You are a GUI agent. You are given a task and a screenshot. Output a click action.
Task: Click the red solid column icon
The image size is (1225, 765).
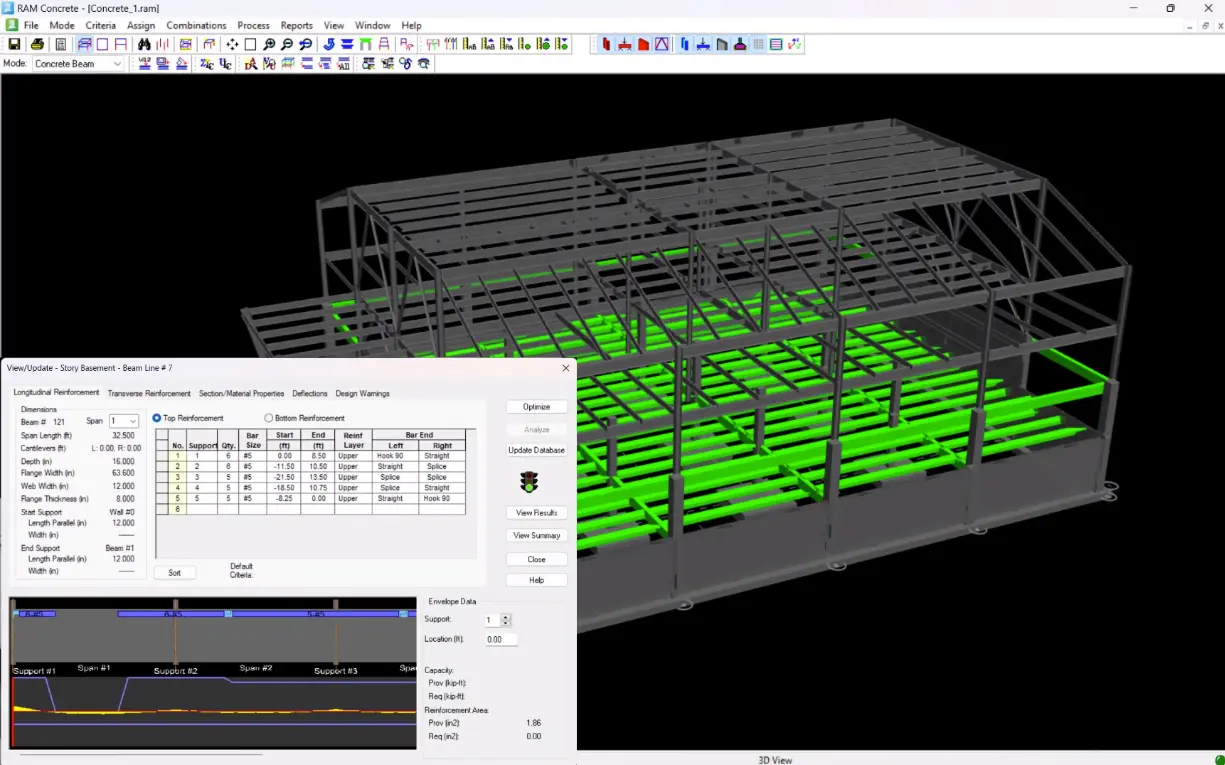(606, 44)
